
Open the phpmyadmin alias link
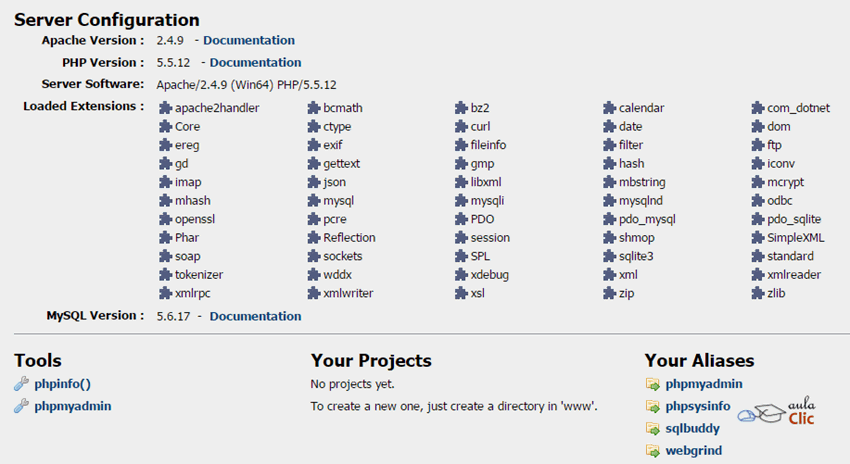[704, 384]
